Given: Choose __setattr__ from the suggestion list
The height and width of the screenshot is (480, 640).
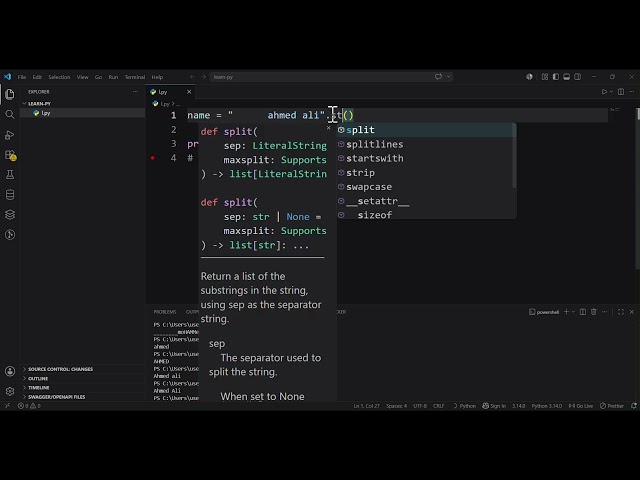Looking at the screenshot, I should pos(426,201).
